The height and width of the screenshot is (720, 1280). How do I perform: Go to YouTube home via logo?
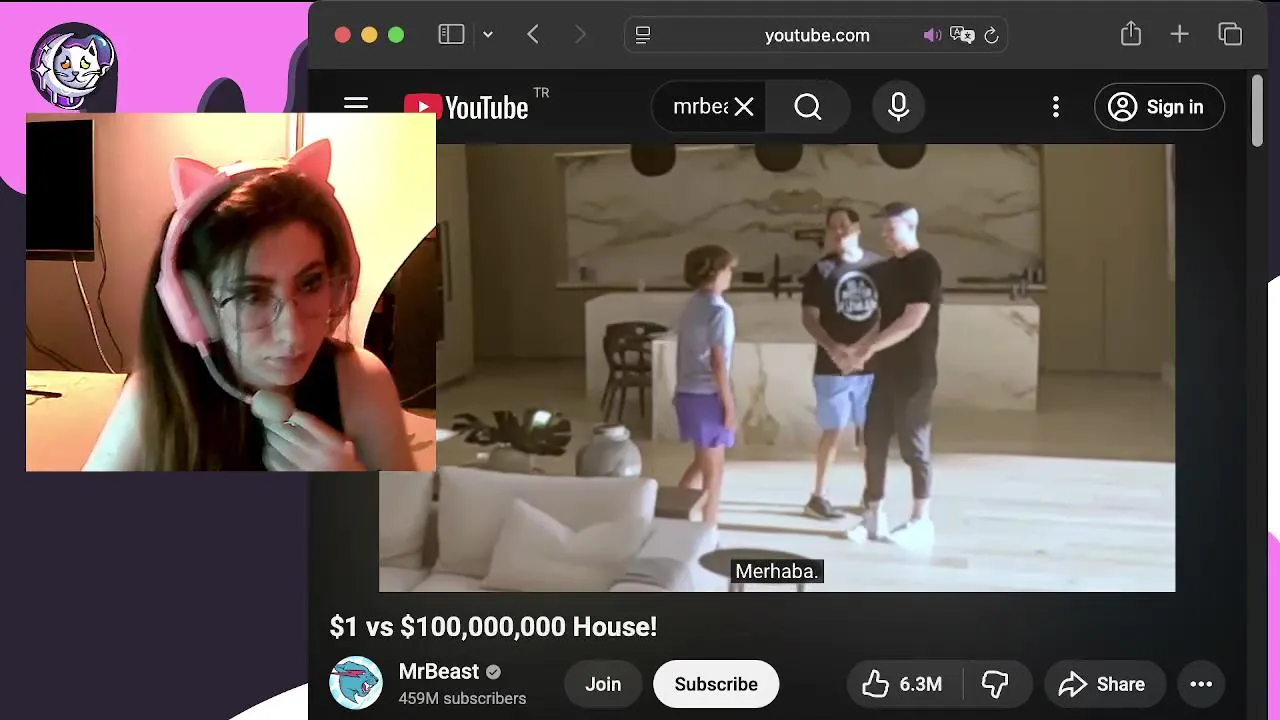467,107
